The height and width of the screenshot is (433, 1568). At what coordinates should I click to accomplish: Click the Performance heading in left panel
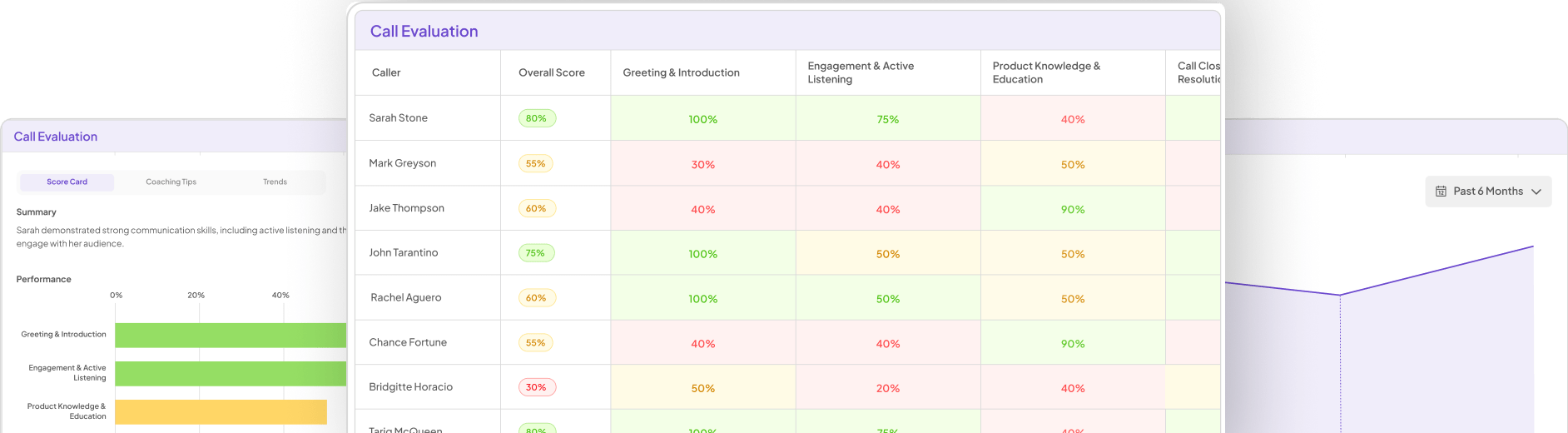44,279
